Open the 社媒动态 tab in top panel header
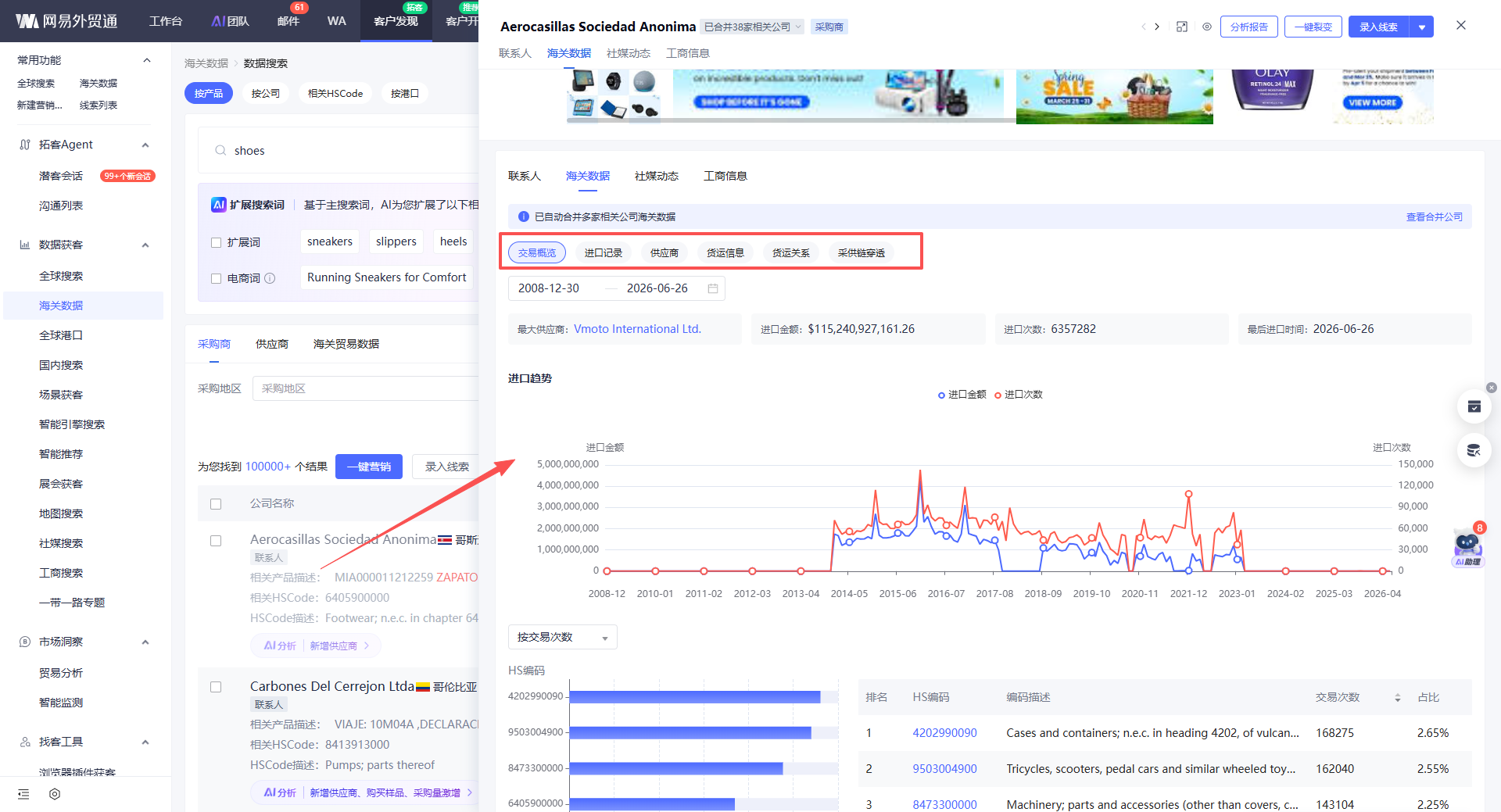The height and width of the screenshot is (812, 1501). (629, 53)
